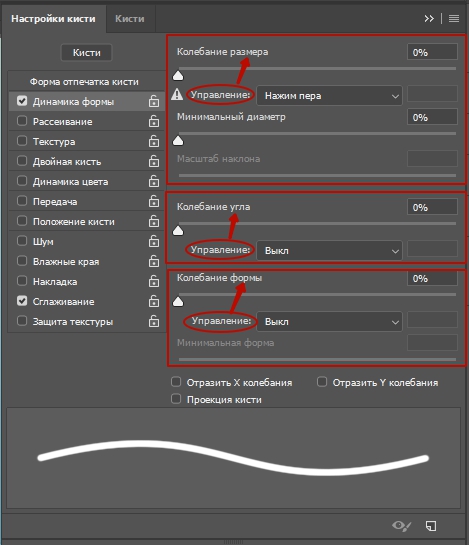
Task: Select the Настройки кисти tab
Action: [53, 18]
